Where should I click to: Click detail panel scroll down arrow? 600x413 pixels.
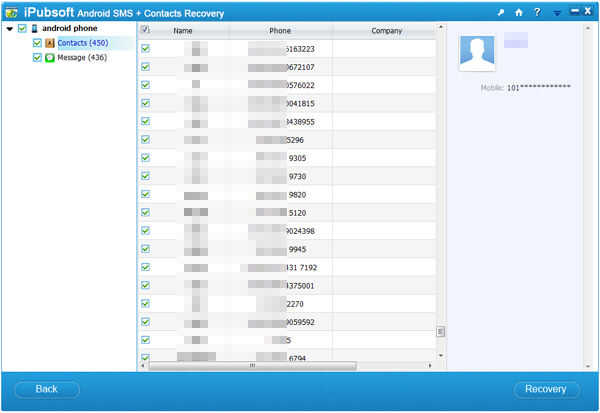coord(588,366)
